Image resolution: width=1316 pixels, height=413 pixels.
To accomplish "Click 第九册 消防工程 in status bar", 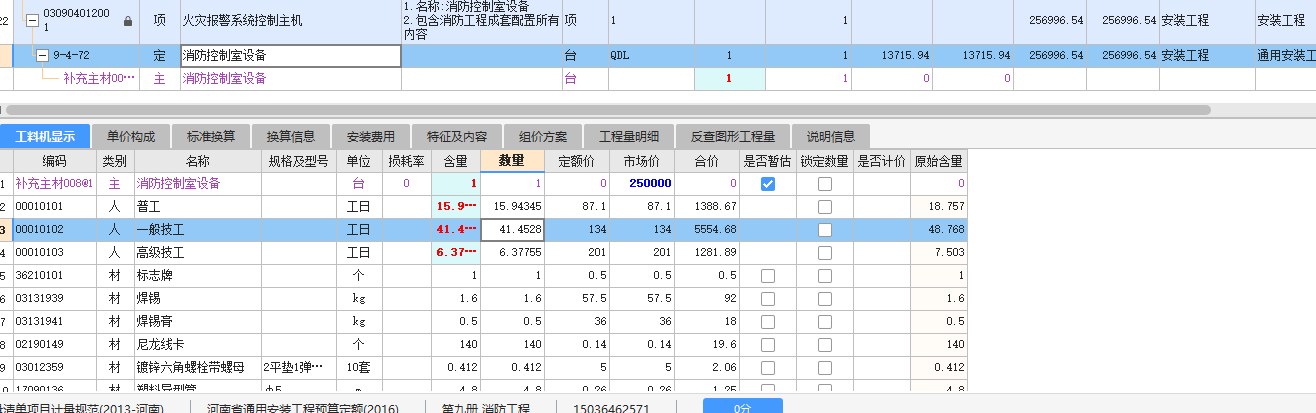I will pyautogui.click(x=486, y=408).
